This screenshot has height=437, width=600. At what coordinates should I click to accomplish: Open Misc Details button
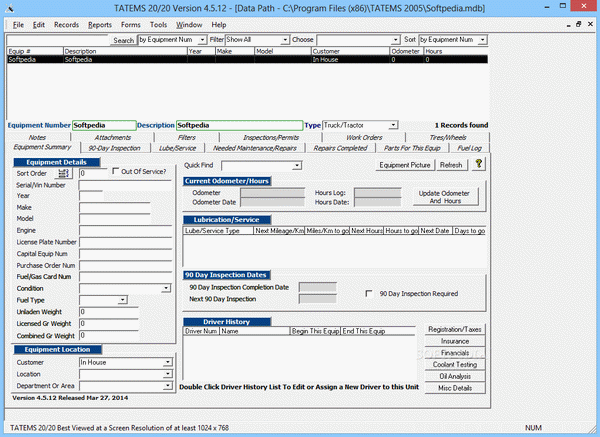click(x=455, y=388)
